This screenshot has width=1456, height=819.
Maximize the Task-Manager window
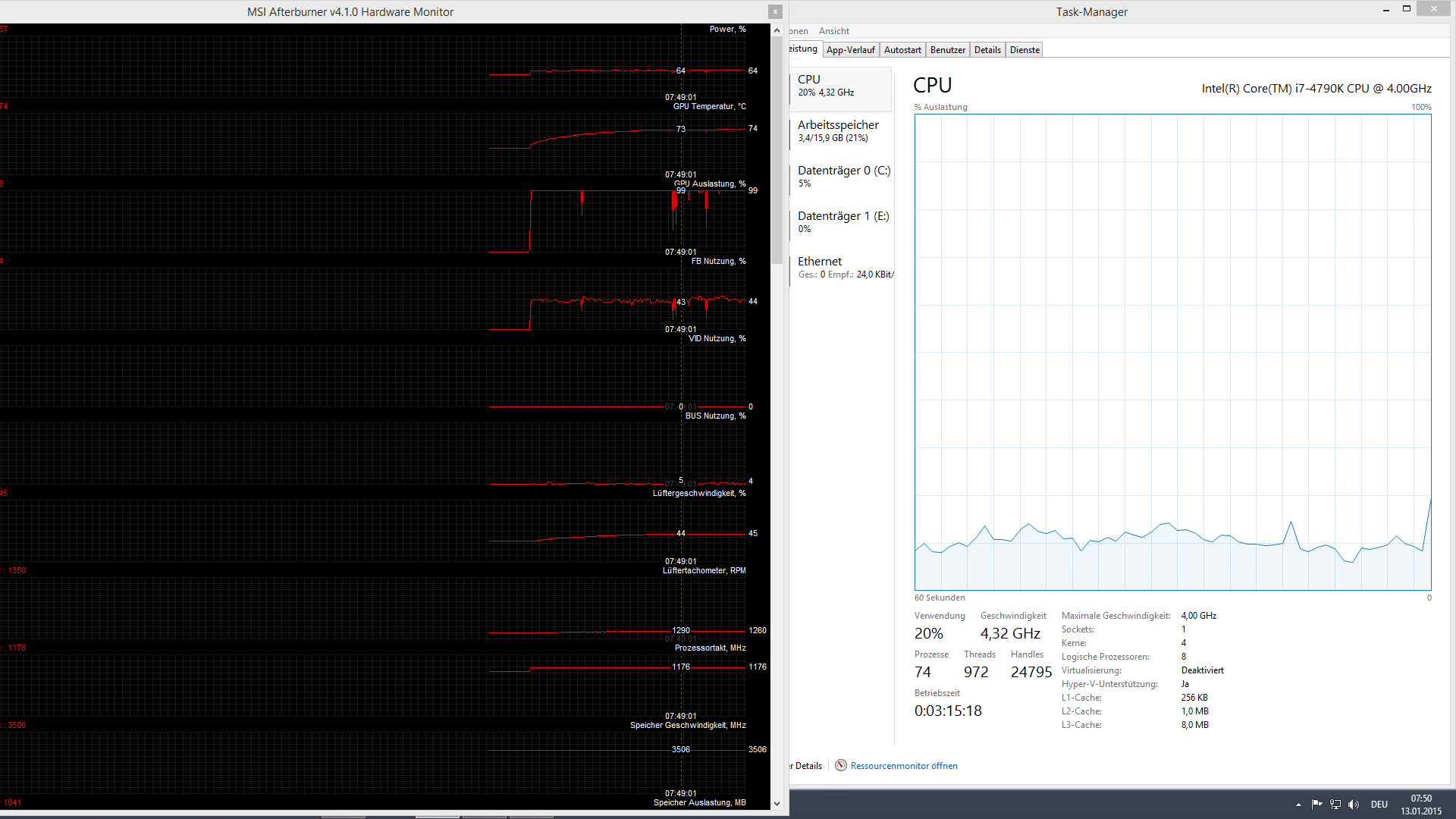1406,8
